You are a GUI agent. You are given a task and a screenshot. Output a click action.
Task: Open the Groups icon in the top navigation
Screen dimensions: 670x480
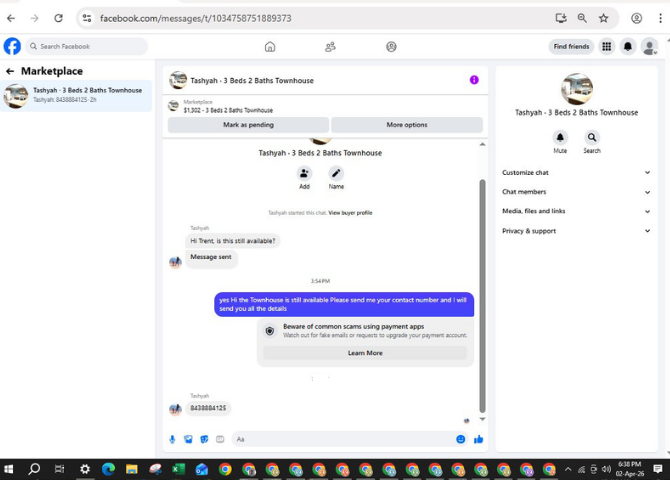pos(391,47)
